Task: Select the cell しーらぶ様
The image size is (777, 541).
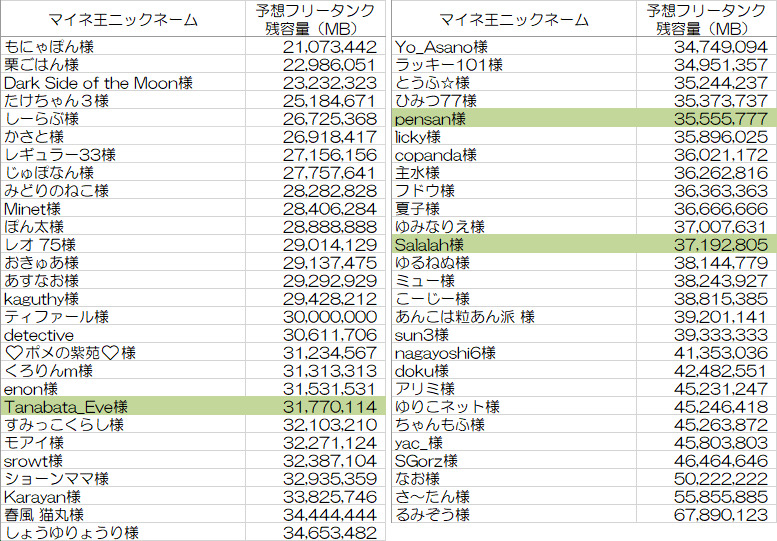Action: pyautogui.click(x=123, y=118)
